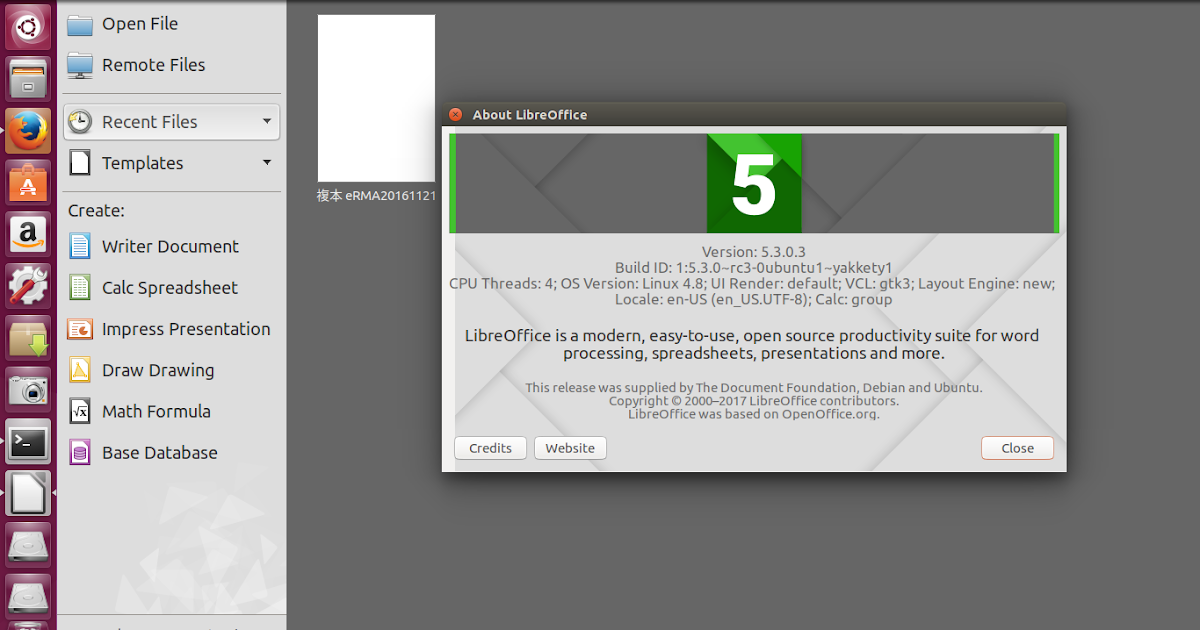
Task: Click the LibreOffice 5 logo banner
Action: coord(754,183)
